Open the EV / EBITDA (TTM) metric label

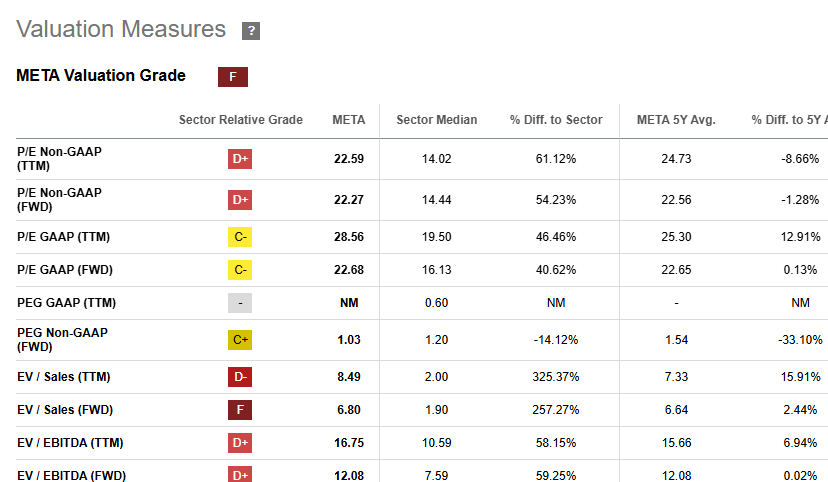[70, 443]
